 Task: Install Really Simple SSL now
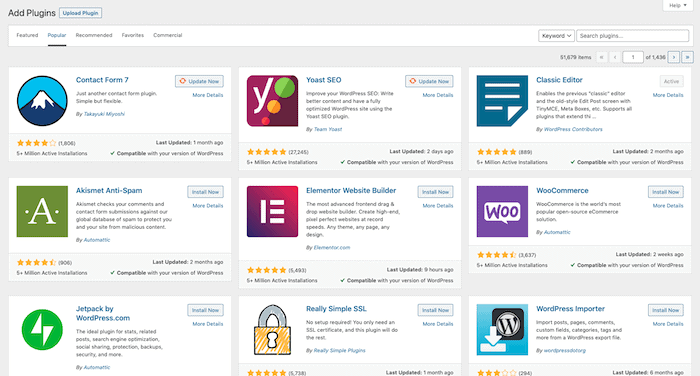[436, 310]
